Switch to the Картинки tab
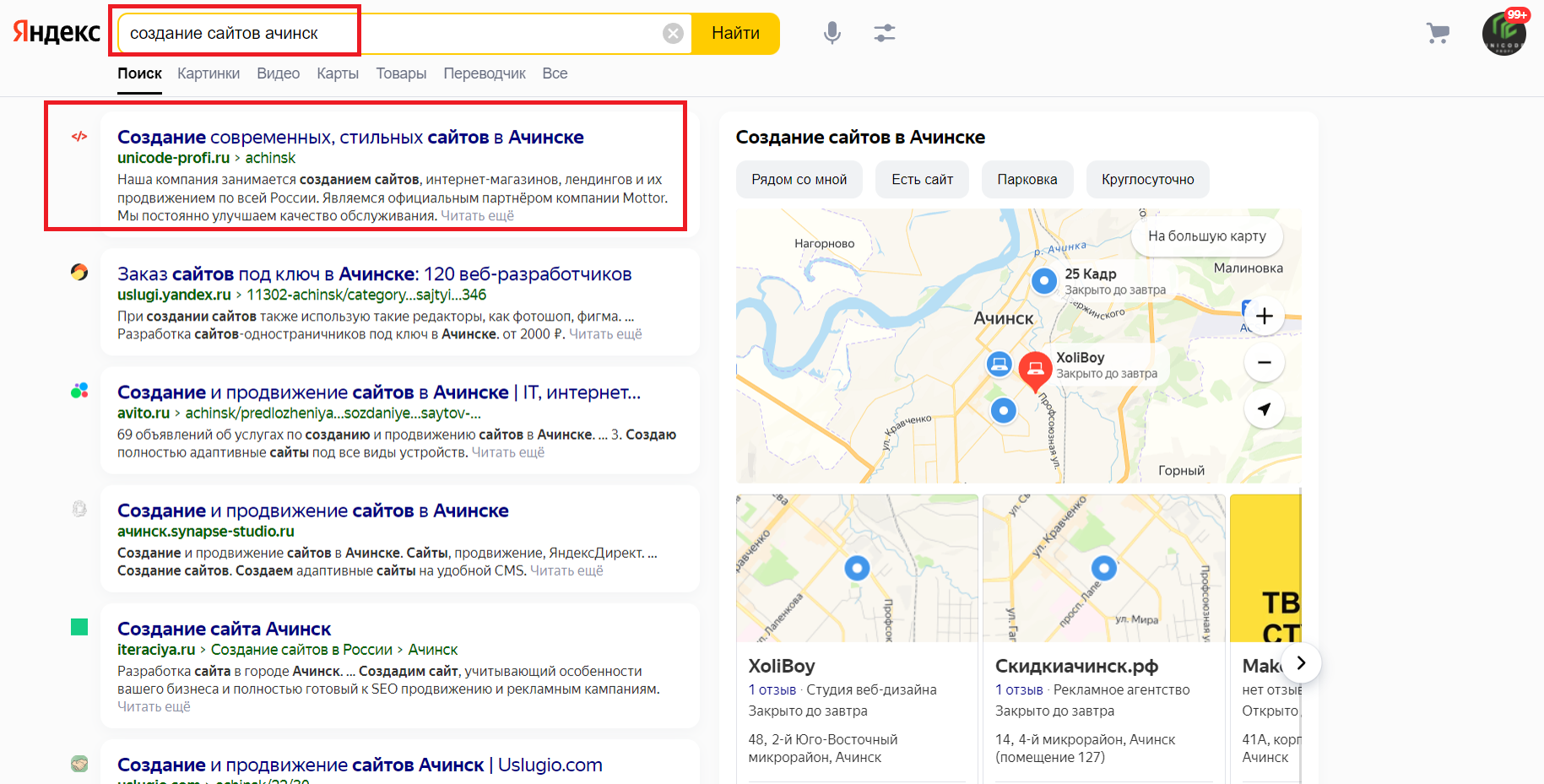1544x784 pixels. (209, 73)
